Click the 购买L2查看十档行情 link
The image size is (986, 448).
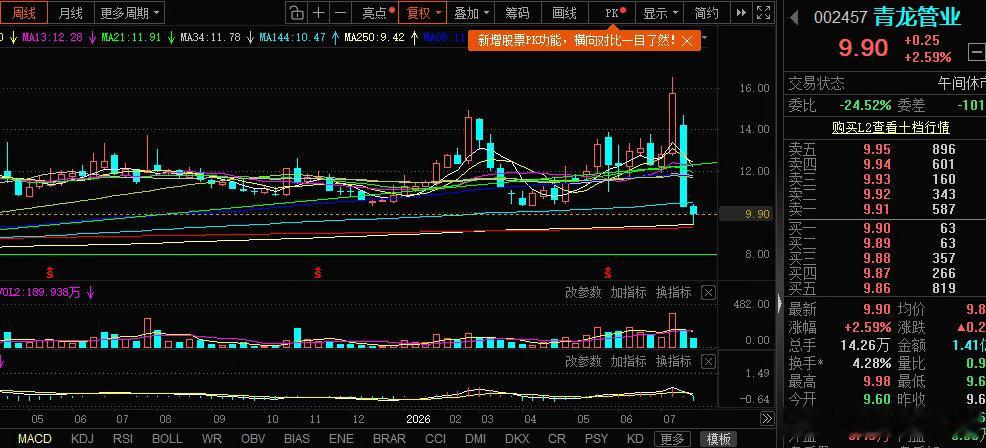[x=890, y=128]
